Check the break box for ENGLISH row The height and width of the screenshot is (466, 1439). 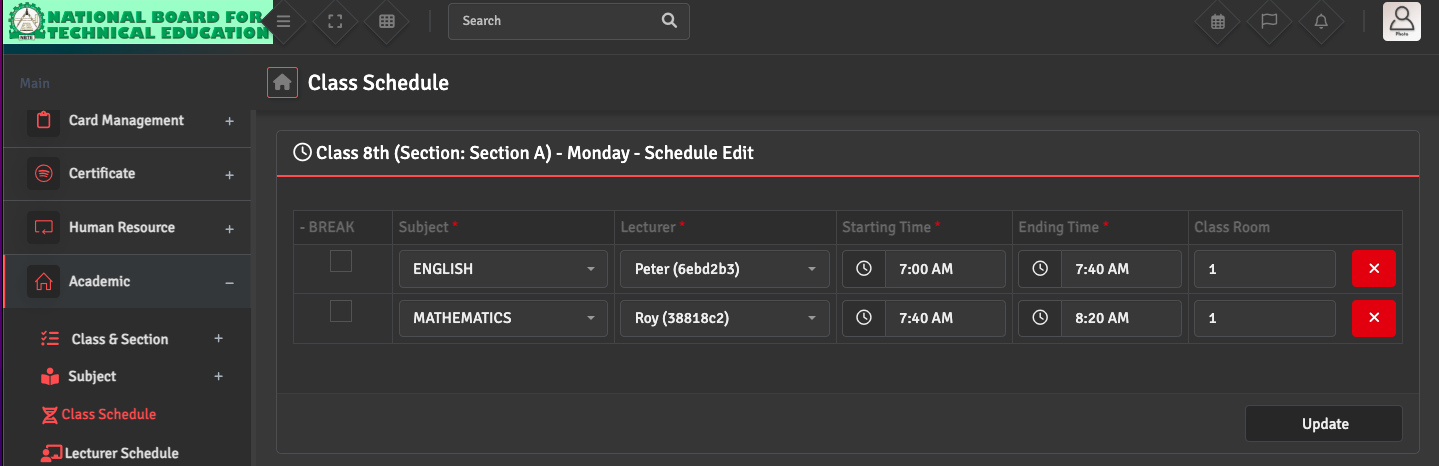click(341, 262)
